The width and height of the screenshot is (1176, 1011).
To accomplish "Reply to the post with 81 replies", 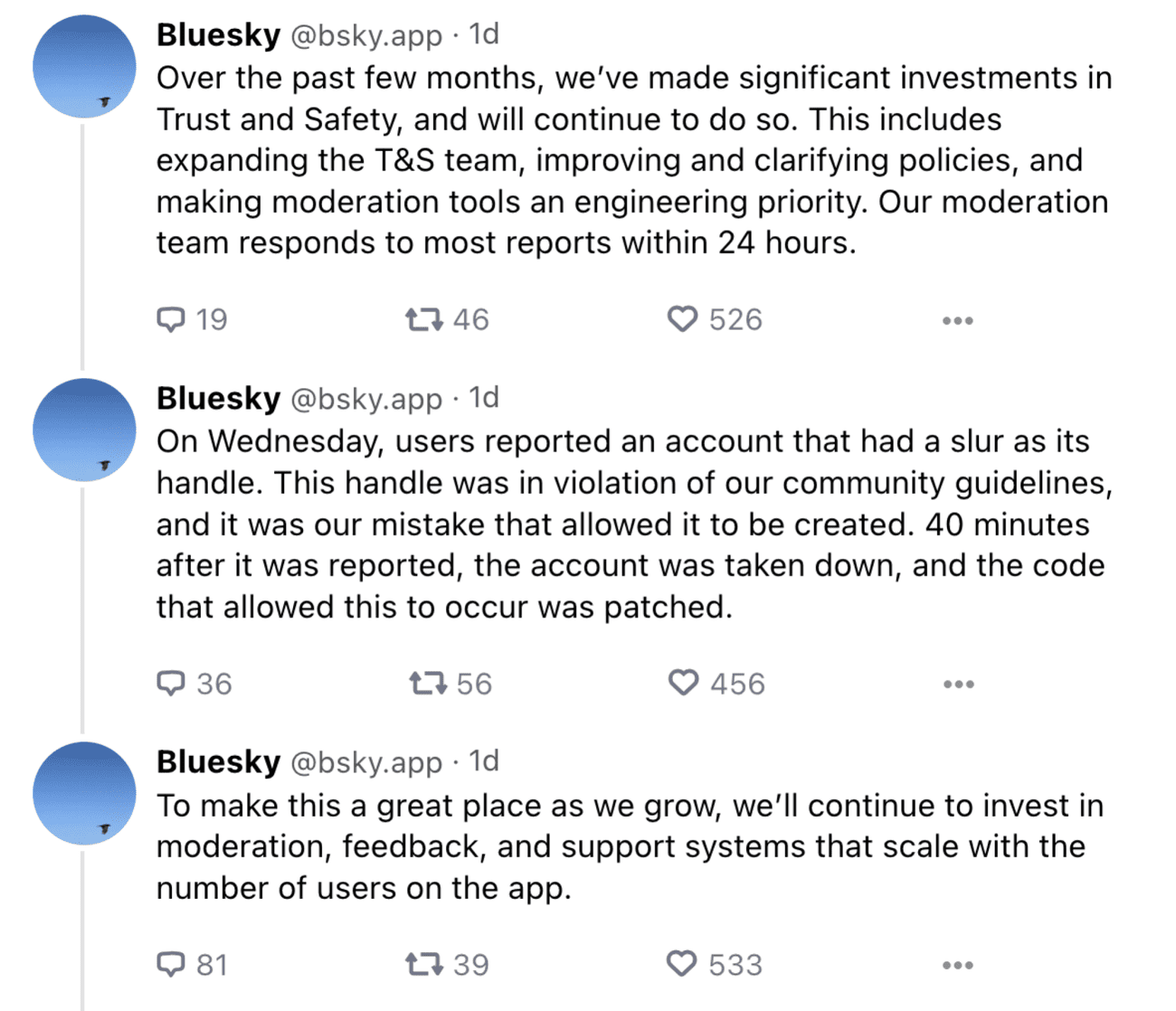I will [171, 965].
